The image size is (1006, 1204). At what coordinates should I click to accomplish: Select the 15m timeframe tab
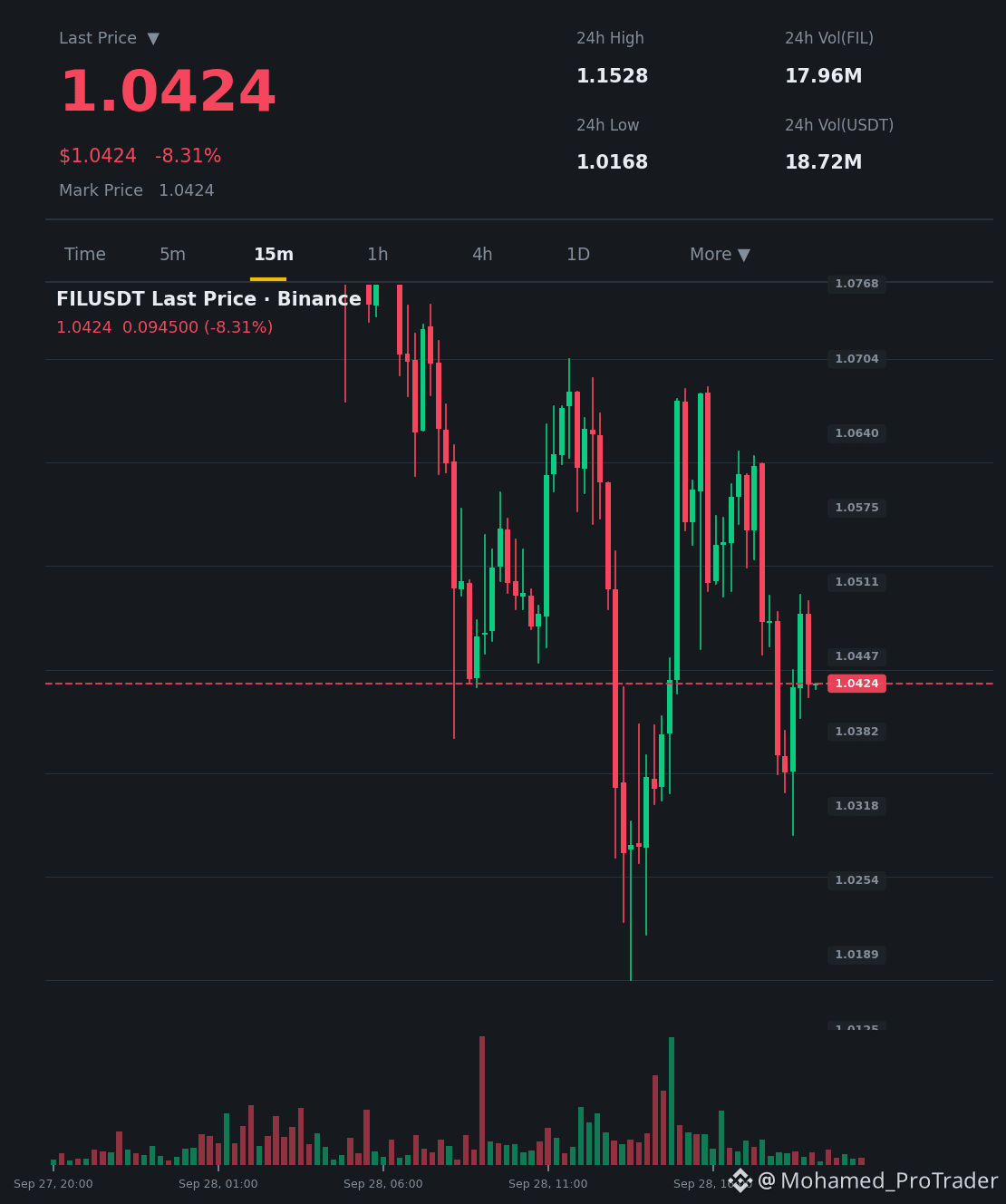(274, 255)
